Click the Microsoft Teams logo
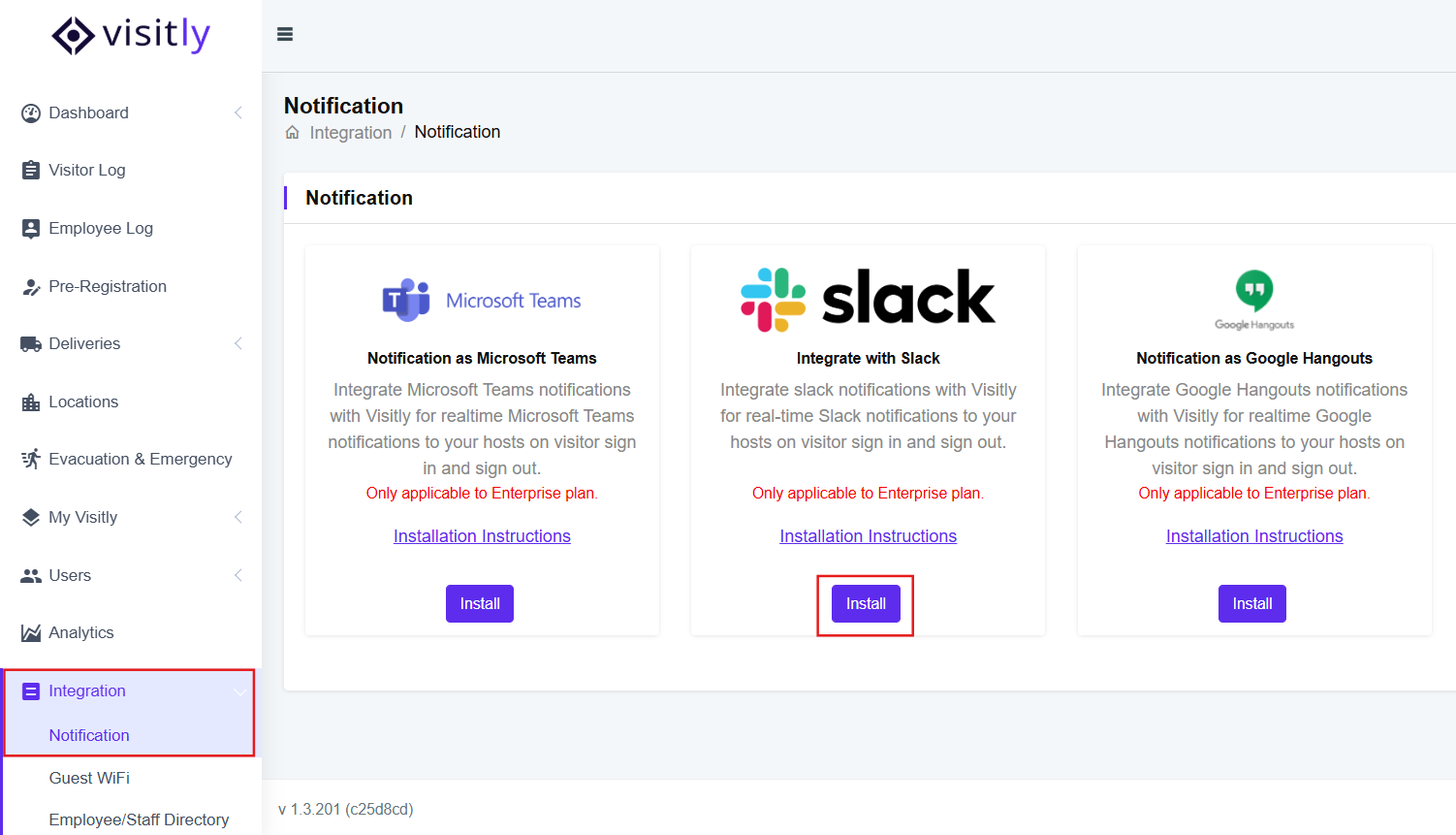The width and height of the screenshot is (1456, 835). 482,301
